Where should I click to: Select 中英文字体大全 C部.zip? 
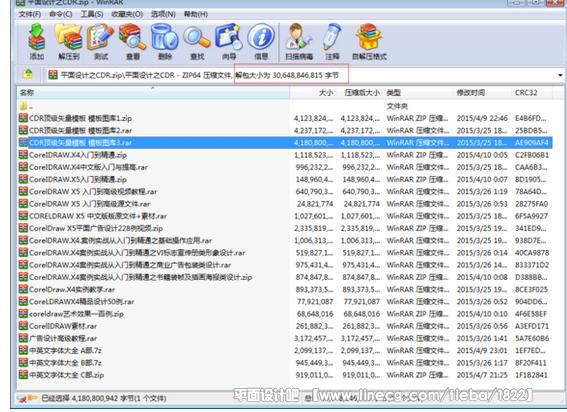[x=67, y=375]
